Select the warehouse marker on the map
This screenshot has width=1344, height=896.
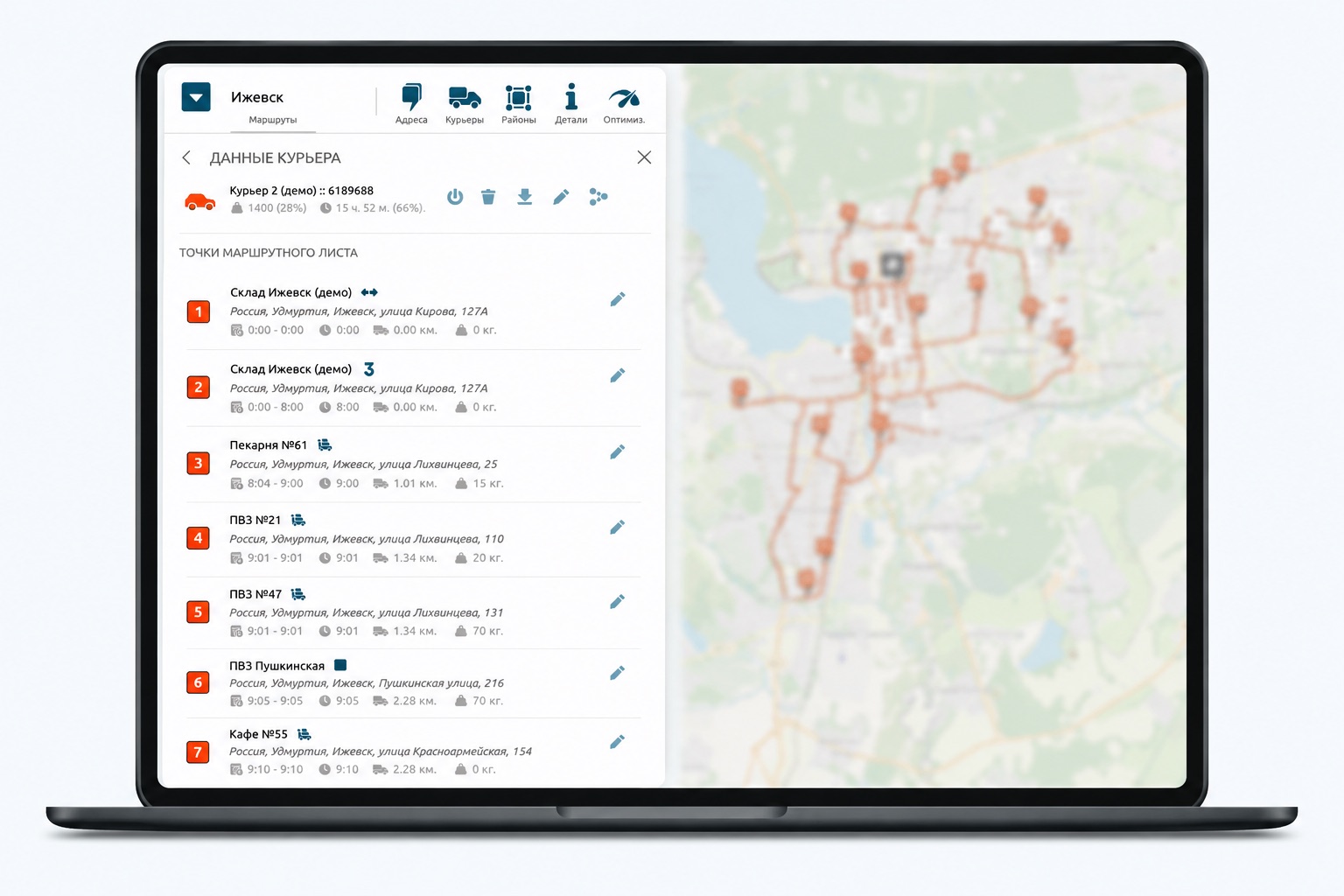point(892,264)
